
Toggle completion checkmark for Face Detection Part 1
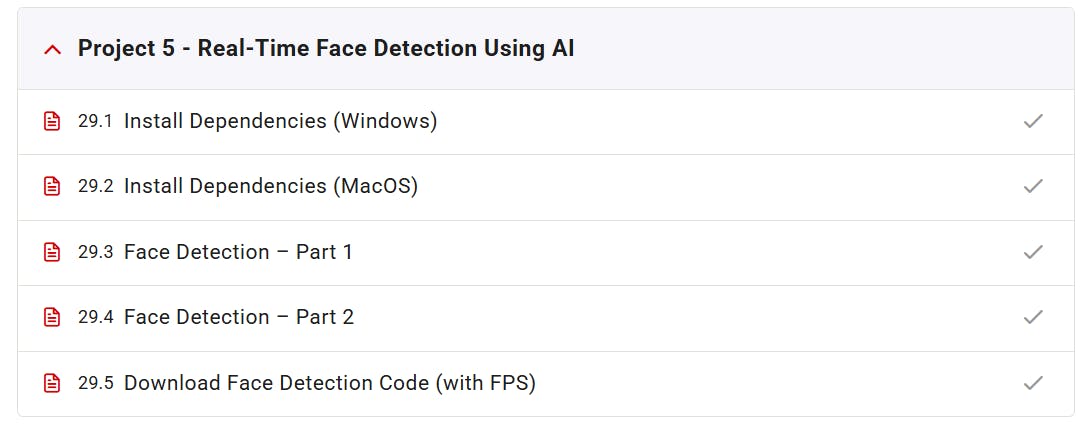pos(1033,252)
